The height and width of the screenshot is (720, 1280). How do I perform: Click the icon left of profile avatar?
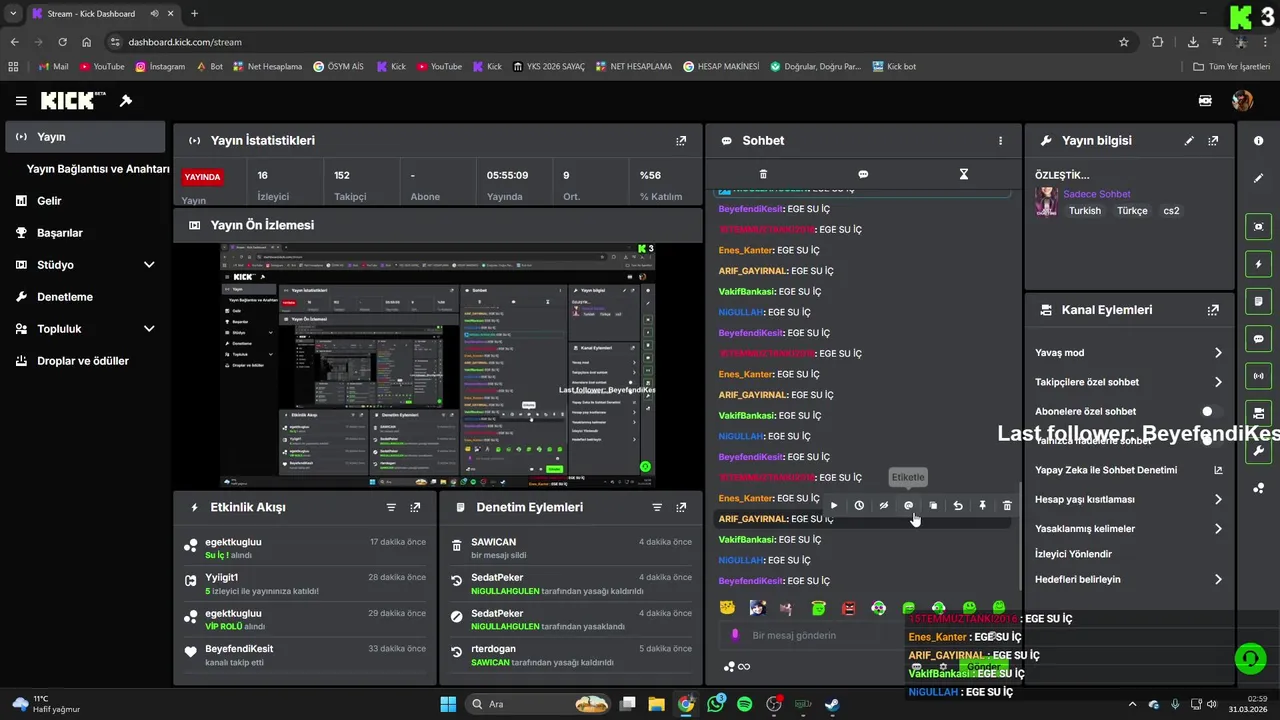click(1205, 101)
